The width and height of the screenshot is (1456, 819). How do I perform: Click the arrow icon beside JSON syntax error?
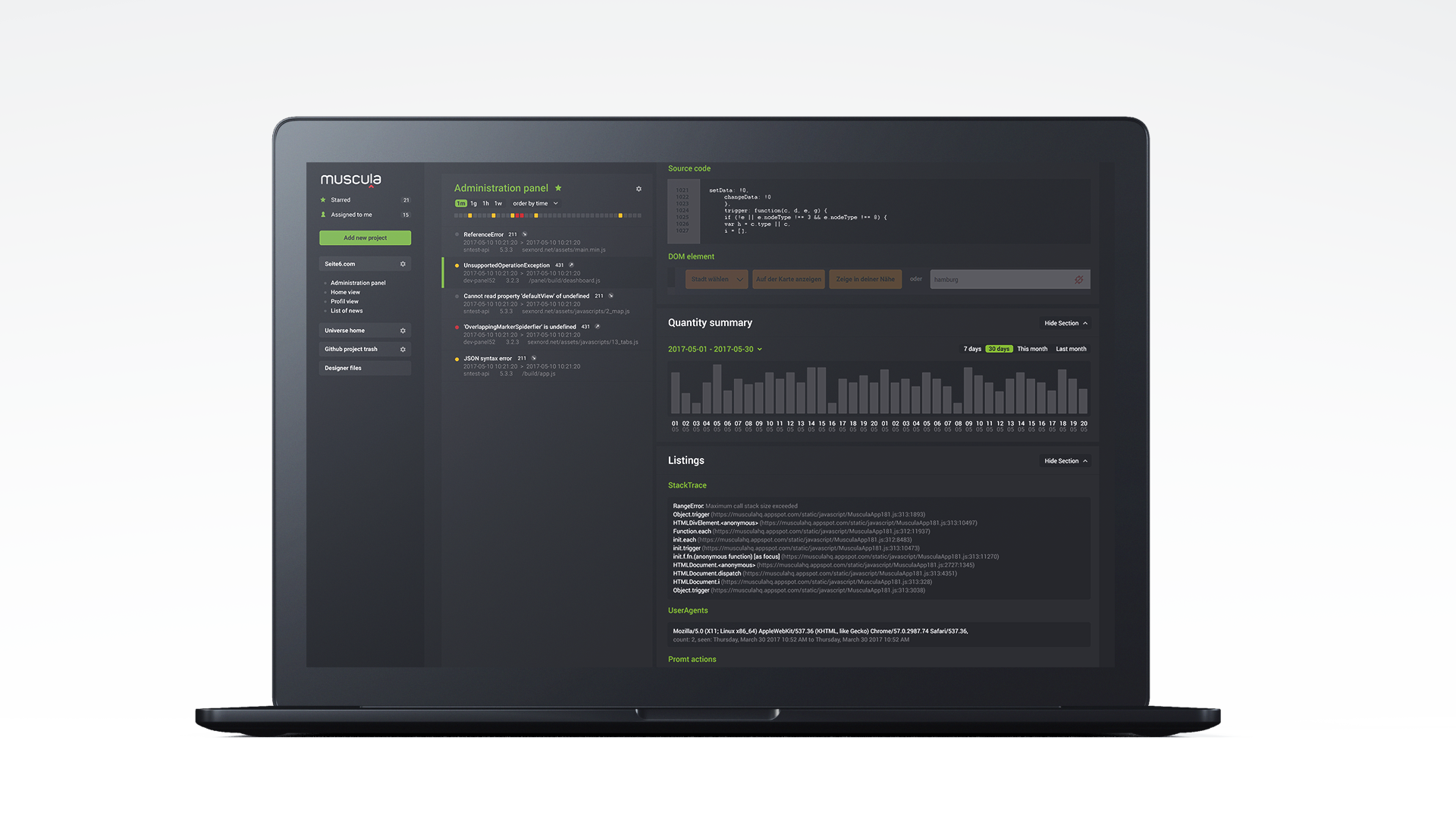[533, 359]
